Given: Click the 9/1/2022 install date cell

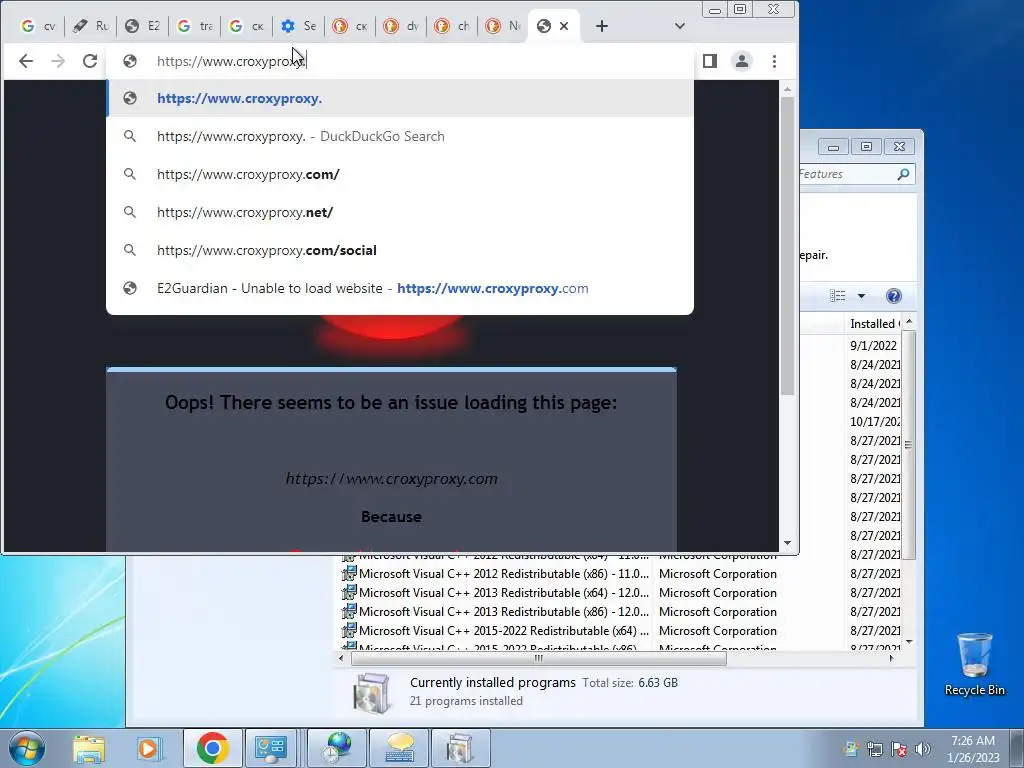Looking at the screenshot, I should 874,345.
